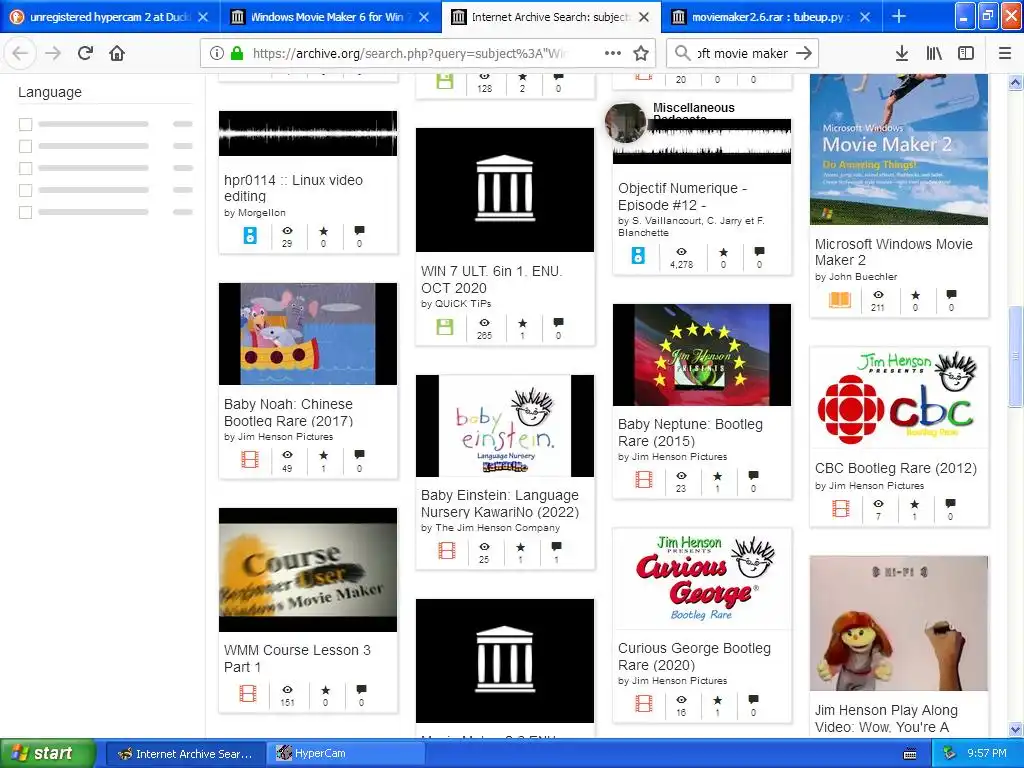Click film icon under Baby Neptune item
This screenshot has width=1024, height=768.
pyautogui.click(x=644, y=480)
